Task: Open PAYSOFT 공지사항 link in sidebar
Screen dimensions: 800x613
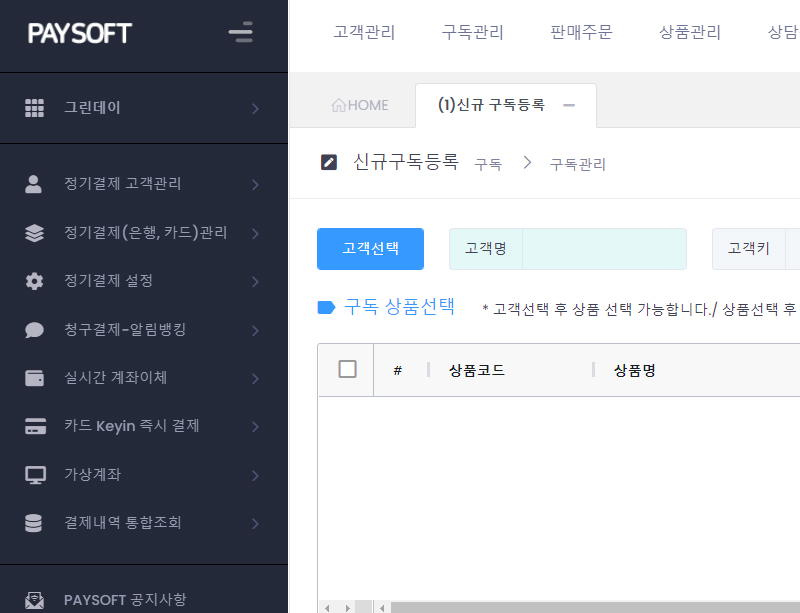Action: (x=125, y=599)
